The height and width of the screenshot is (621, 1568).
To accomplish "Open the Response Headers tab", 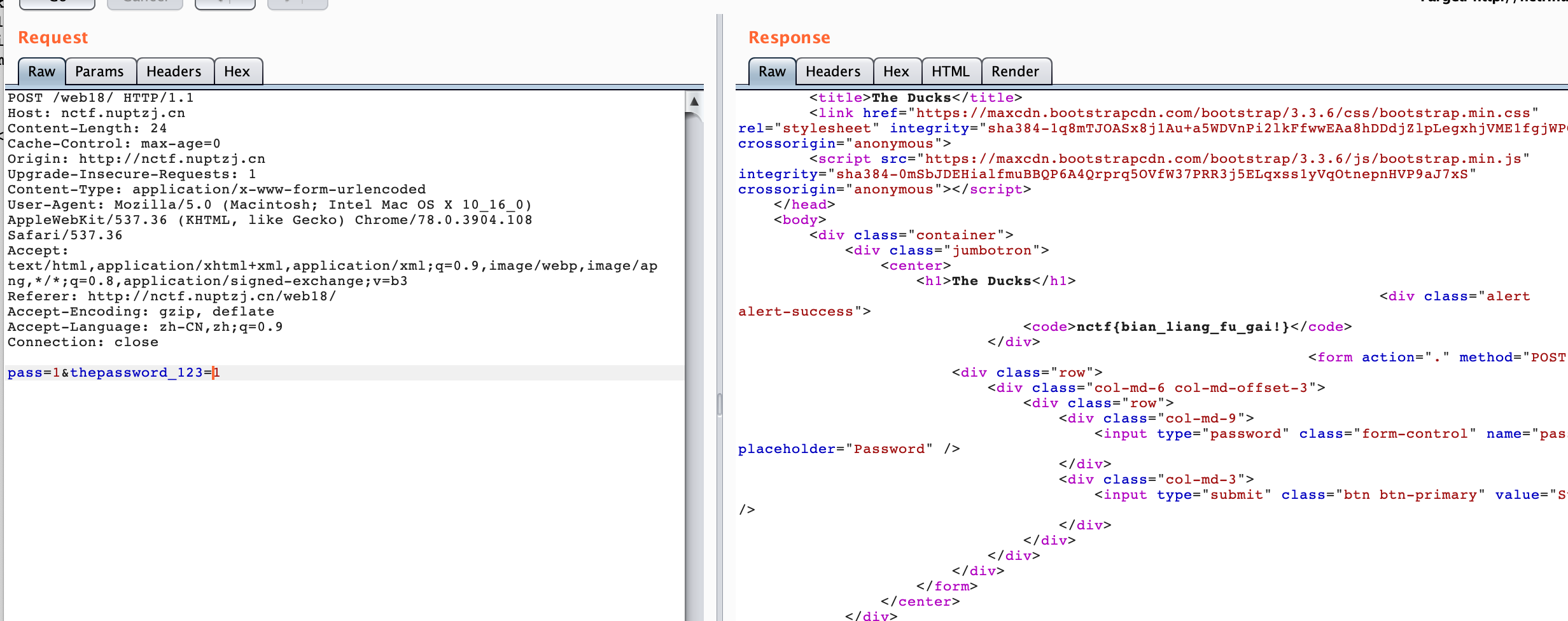I will (834, 71).
